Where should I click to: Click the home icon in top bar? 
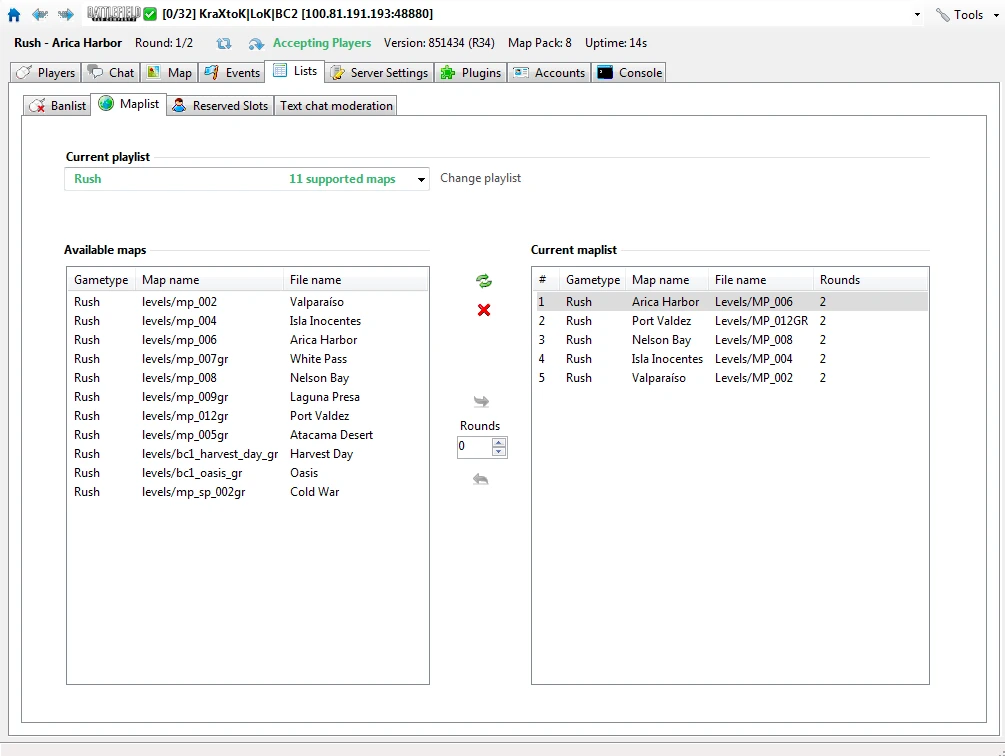coord(14,15)
